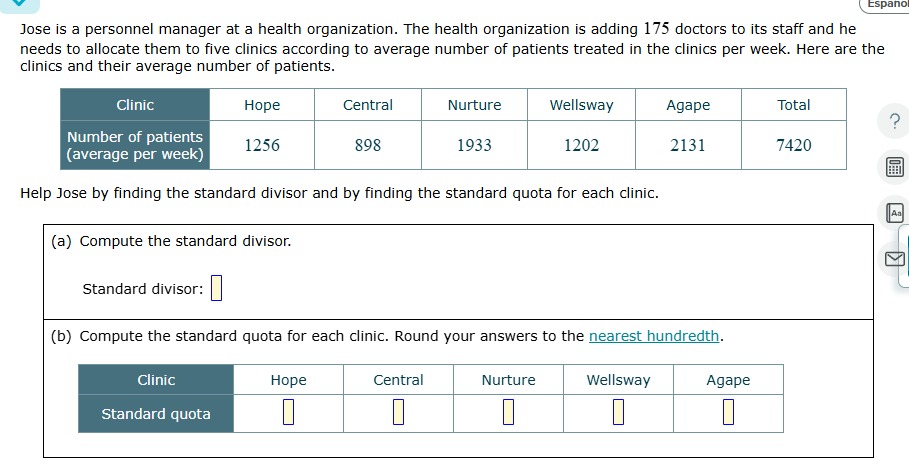Open the nearest hundredth link

point(654,336)
